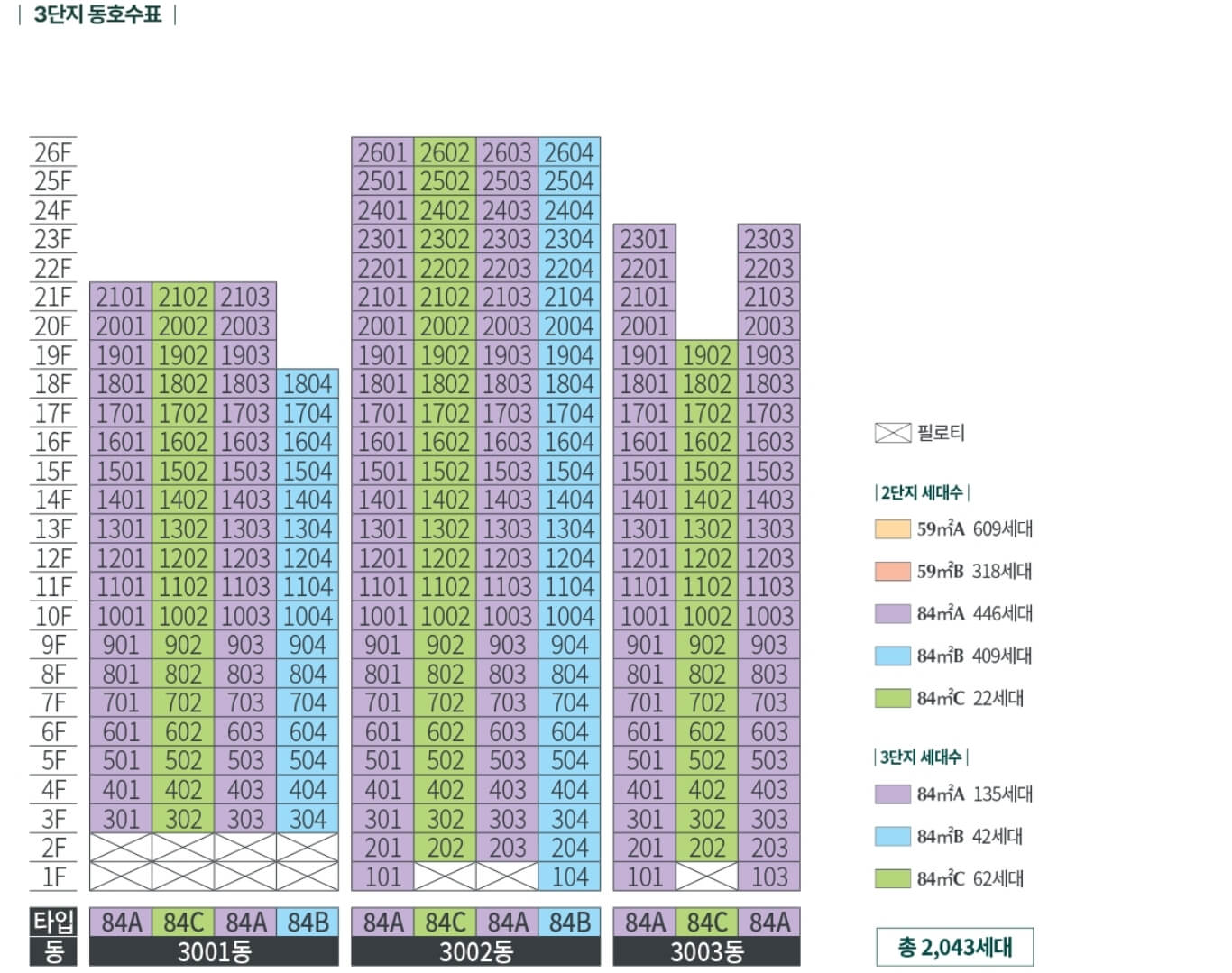Select the 9F floor label
Image resolution: width=1232 pixels, height=973 pixels.
click(53, 645)
